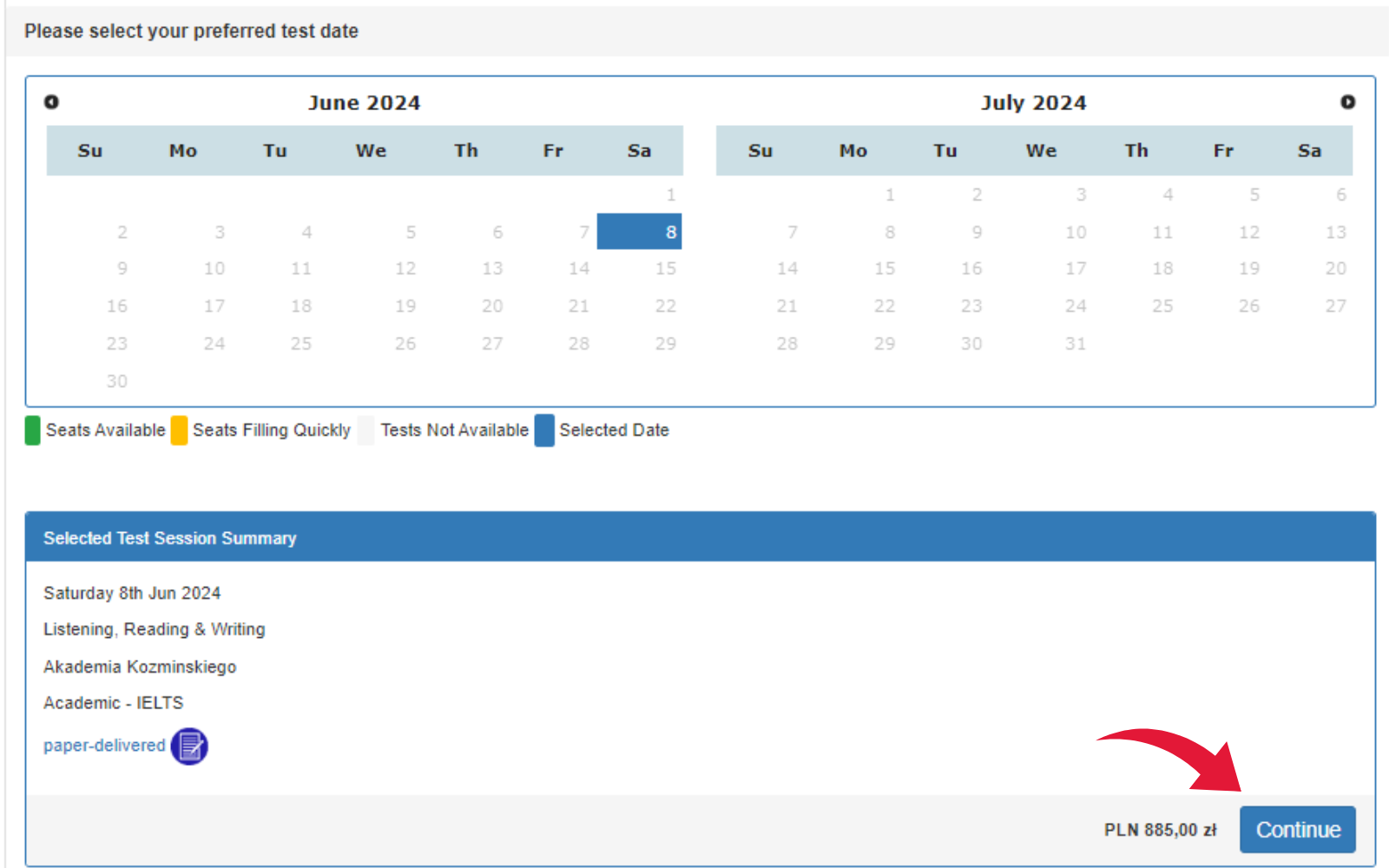Click July 27 in the calendar
The width and height of the screenshot is (1389, 868).
(x=1335, y=306)
